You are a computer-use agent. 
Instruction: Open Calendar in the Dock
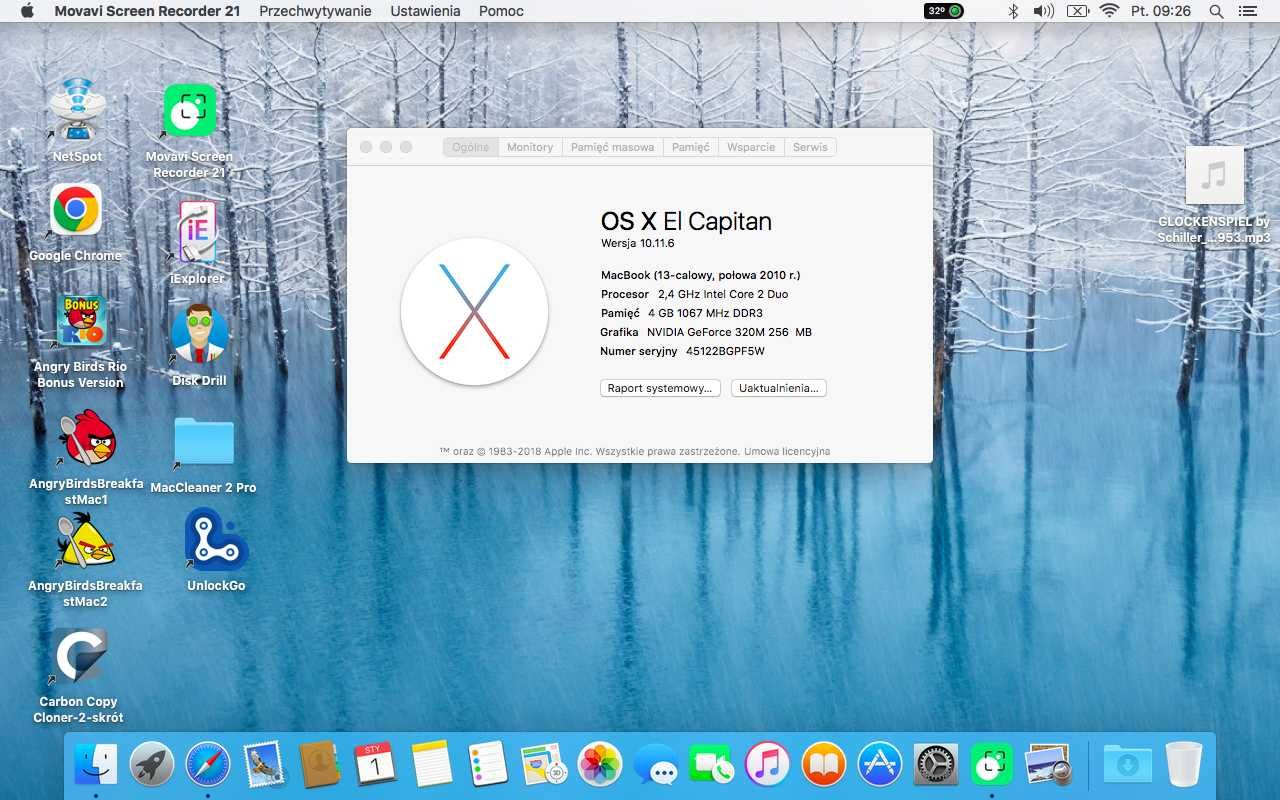click(x=375, y=765)
